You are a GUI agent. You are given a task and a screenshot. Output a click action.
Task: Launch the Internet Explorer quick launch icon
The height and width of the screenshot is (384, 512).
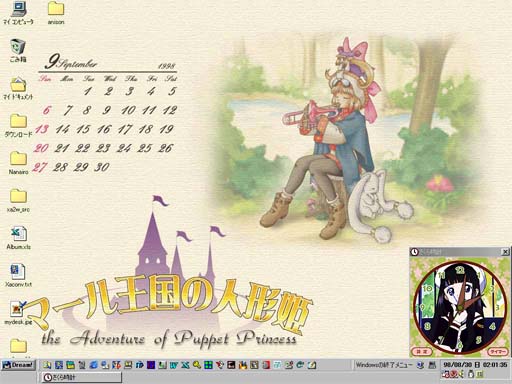[93, 365]
